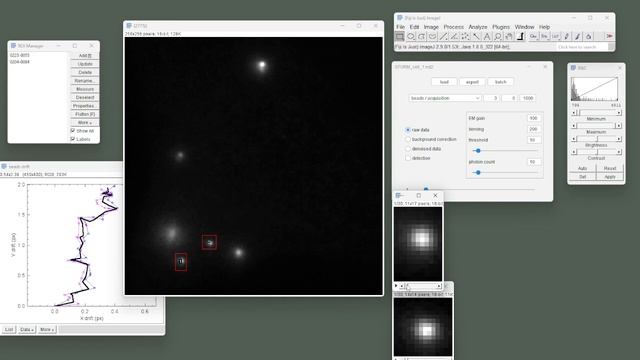Adjust the photon count slider handle
The image size is (640, 360).
[x=478, y=173]
